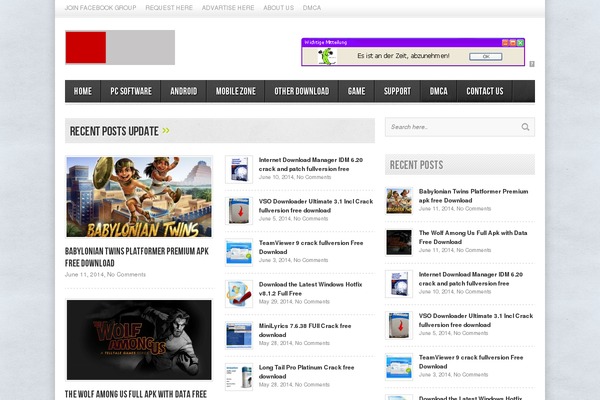Open VSO Downloader Ultimate 3.1 post in middle list
This screenshot has width=600, height=400.
click(316, 206)
